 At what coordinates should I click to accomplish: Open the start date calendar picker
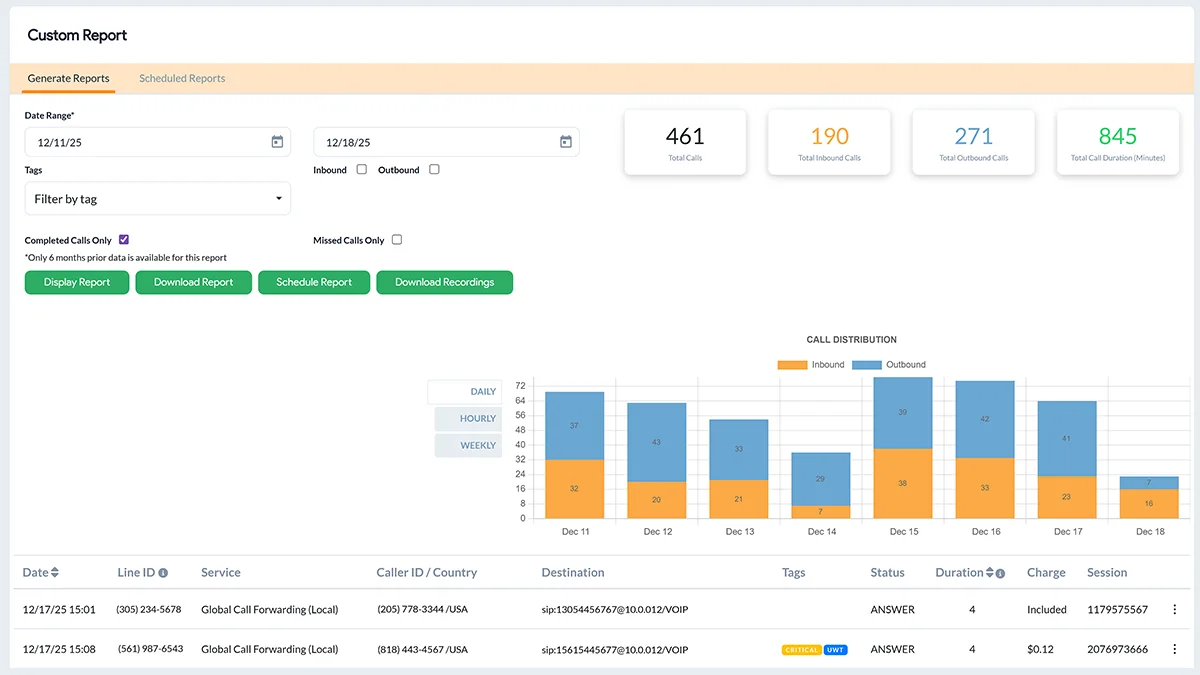pyautogui.click(x=277, y=142)
